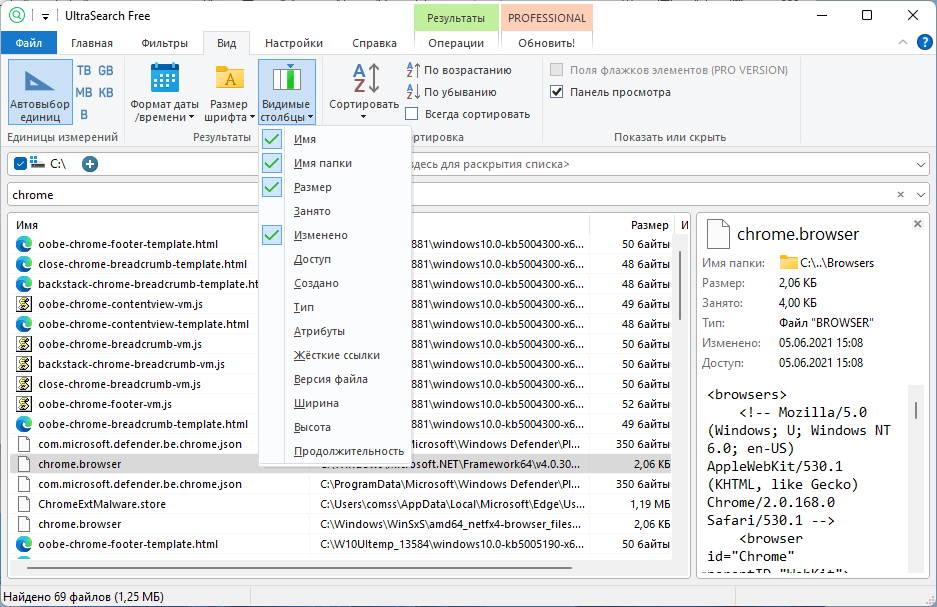
Task: Sort results По убыванию
Action: (x=452, y=92)
